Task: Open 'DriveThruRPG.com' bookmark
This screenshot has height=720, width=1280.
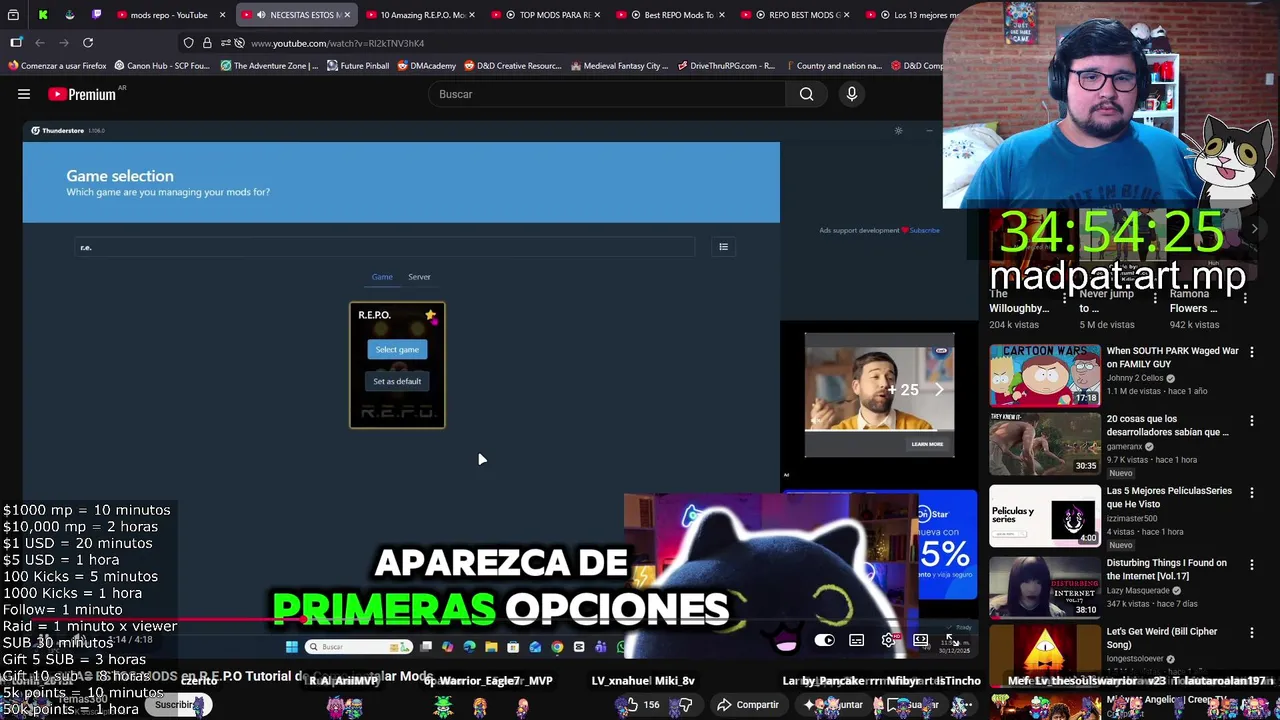Action: (x=726, y=66)
